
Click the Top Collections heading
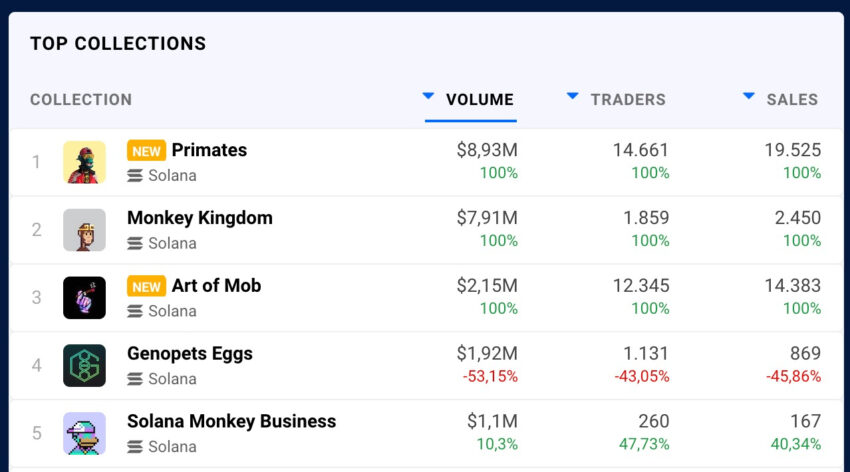coord(118,43)
